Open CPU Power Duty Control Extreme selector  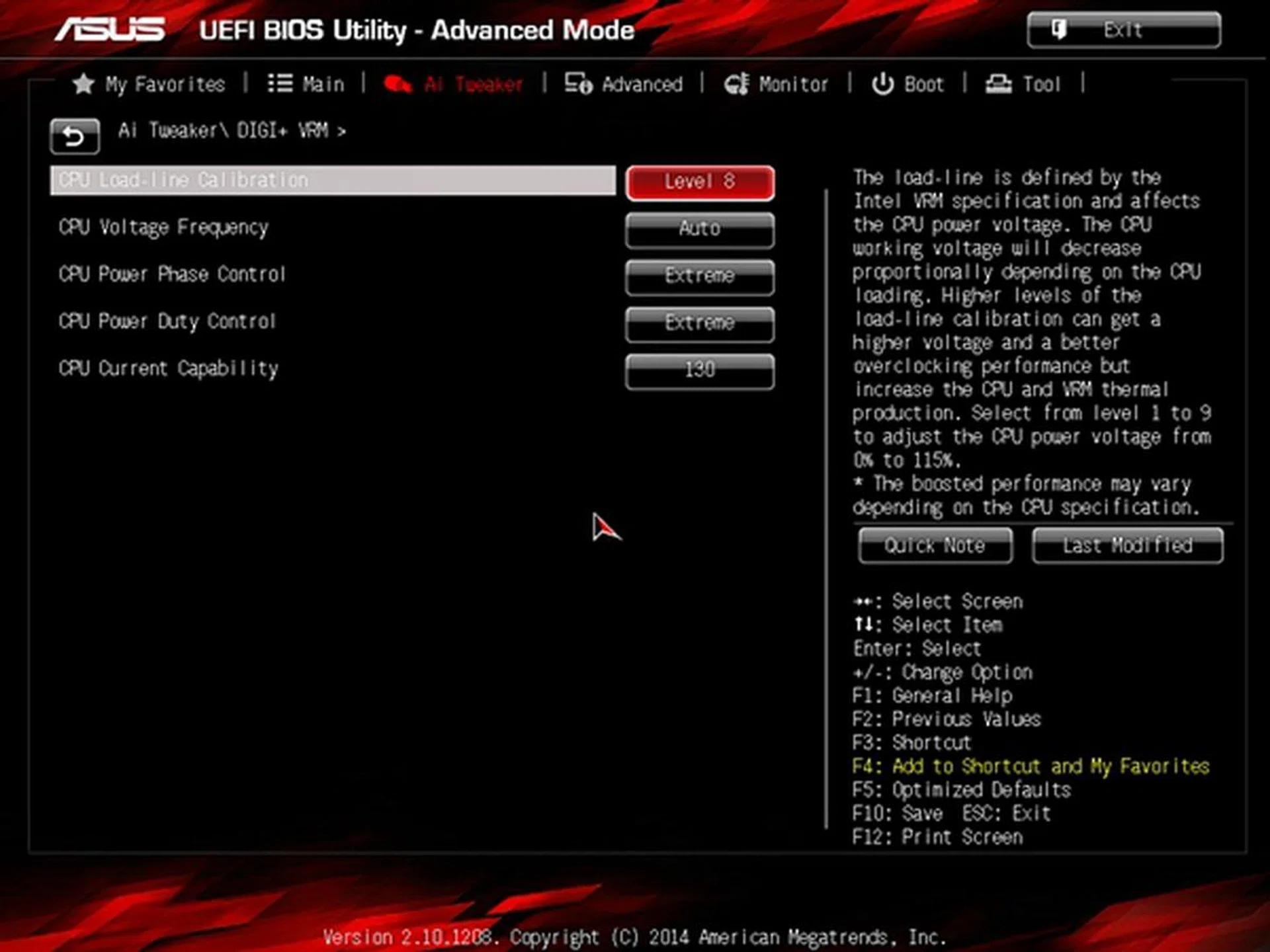pos(699,323)
